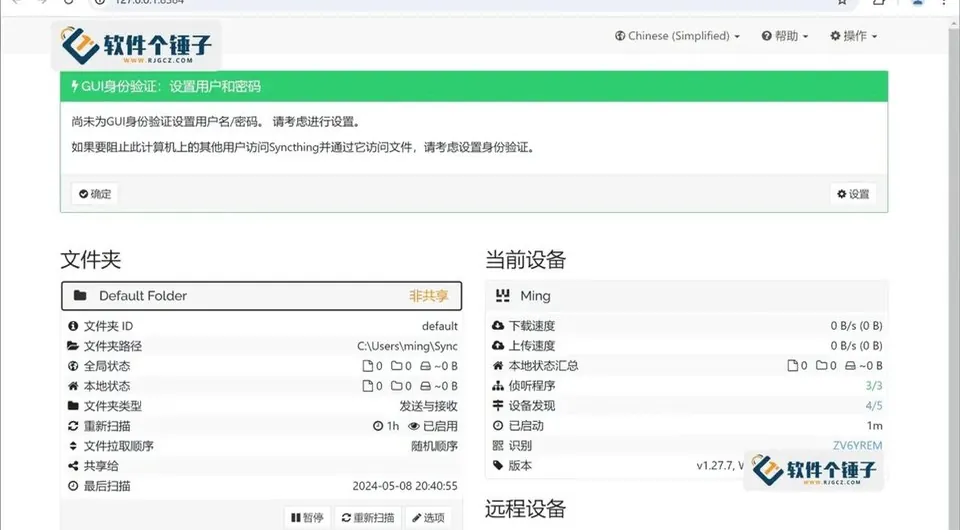Image resolution: width=960 pixels, height=530 pixels.
Task: Click the 随机顺序 pull order value
Action: click(x=434, y=446)
